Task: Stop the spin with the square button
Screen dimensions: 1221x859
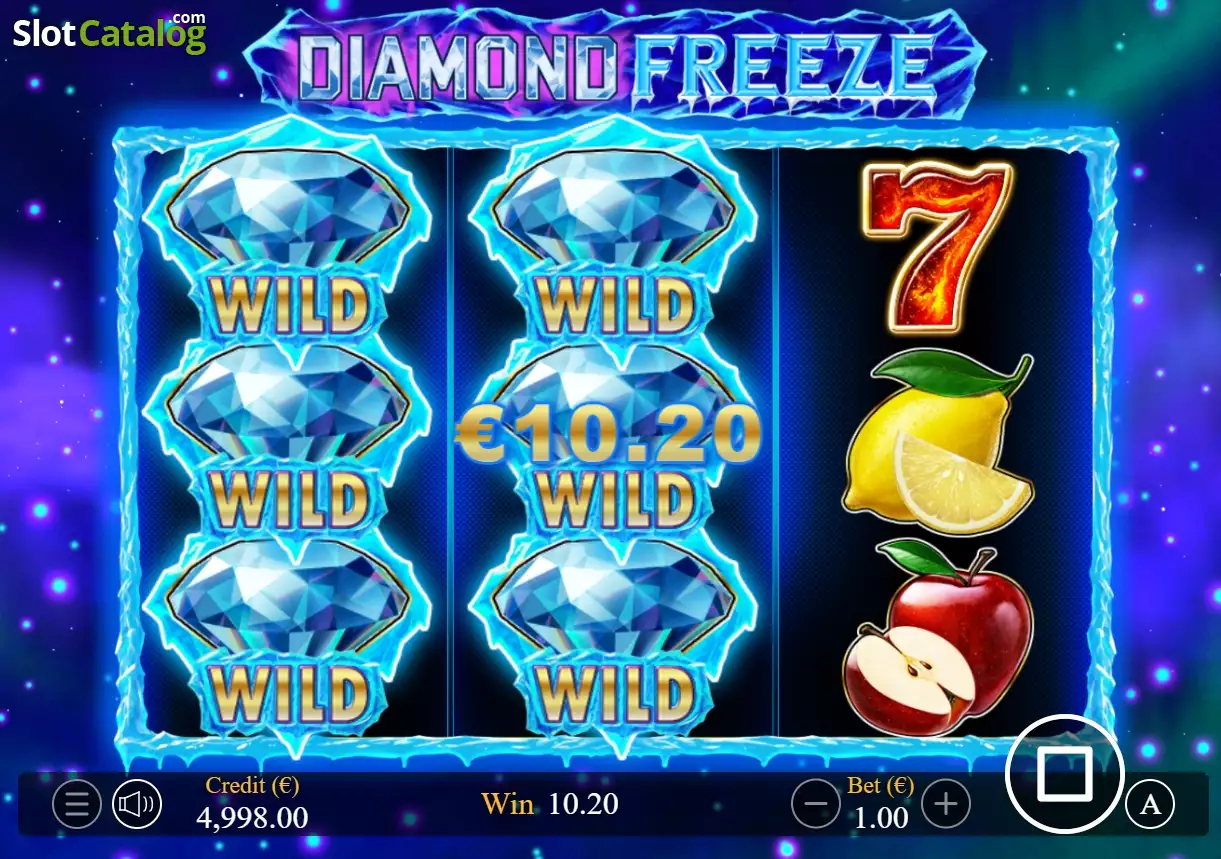Action: (x=1064, y=775)
